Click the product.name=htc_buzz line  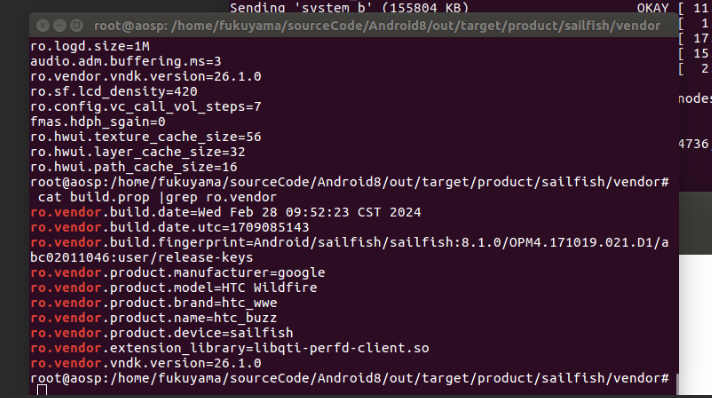[153, 318]
